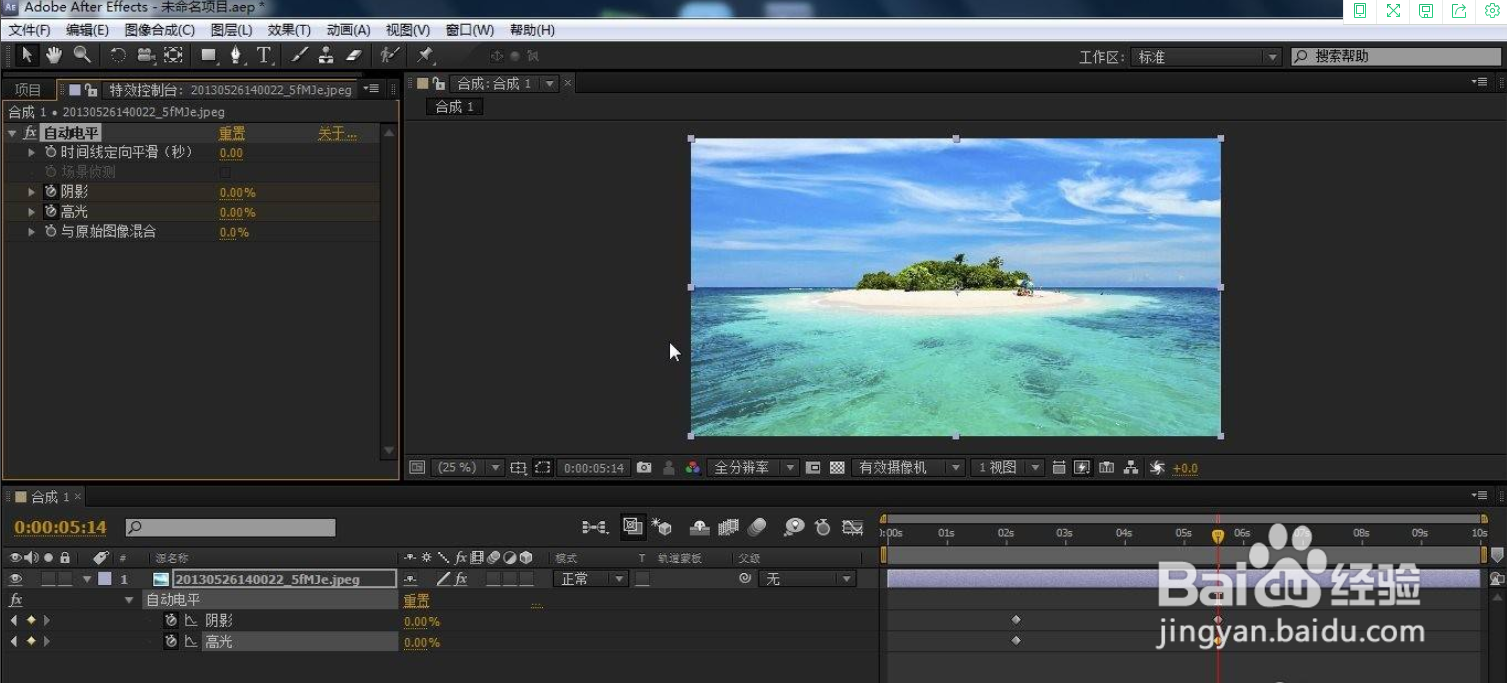Select the Roto Brush tool
Viewport: 1507px width, 683px height.
pyautogui.click(x=390, y=56)
